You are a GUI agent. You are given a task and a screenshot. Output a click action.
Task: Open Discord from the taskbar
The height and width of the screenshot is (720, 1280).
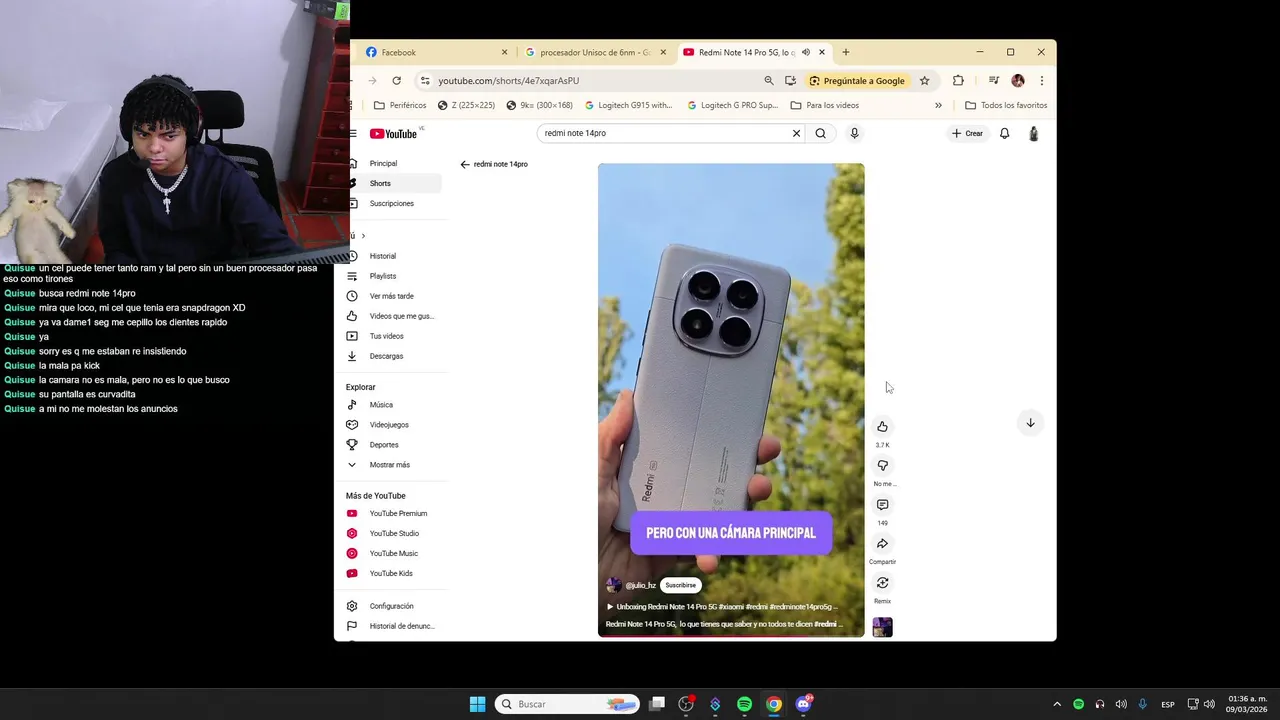[803, 704]
